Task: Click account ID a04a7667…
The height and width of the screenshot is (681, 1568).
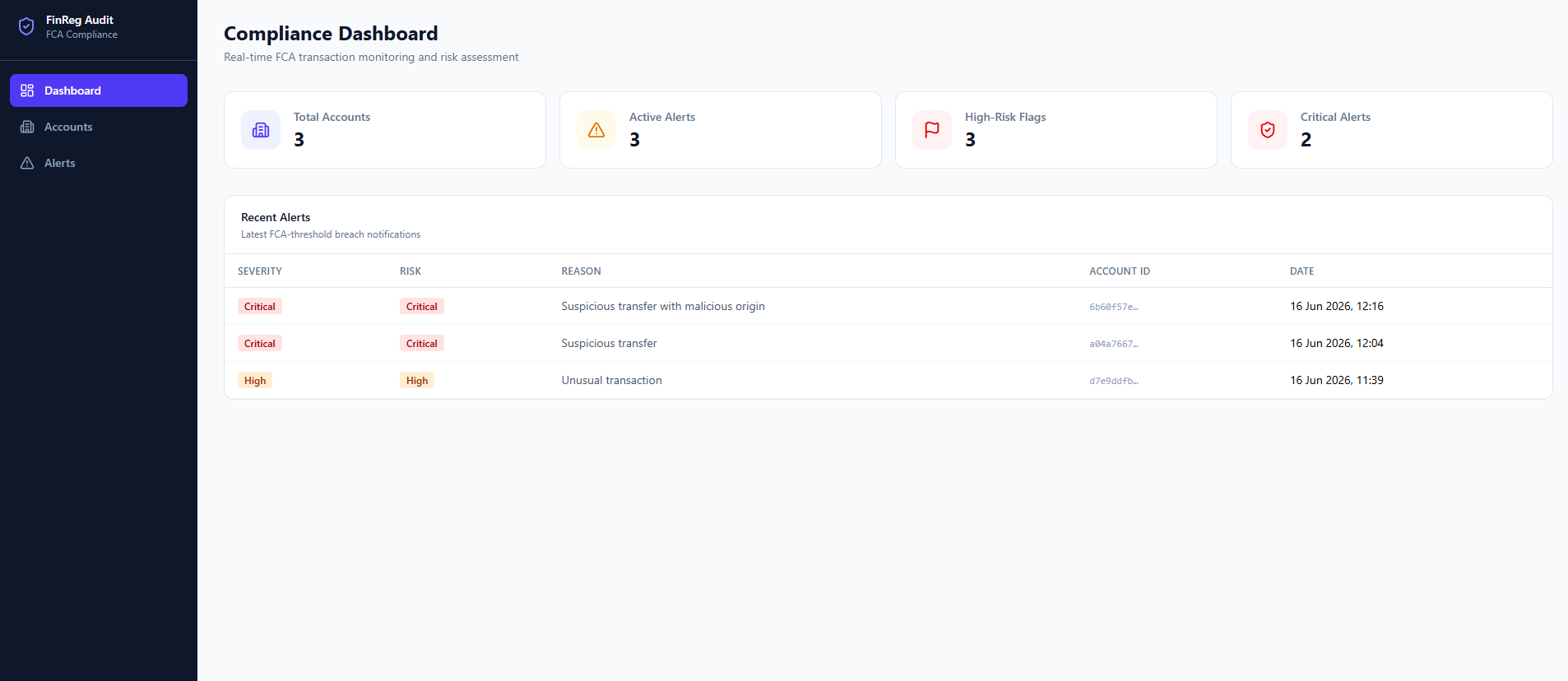Action: [1114, 344]
